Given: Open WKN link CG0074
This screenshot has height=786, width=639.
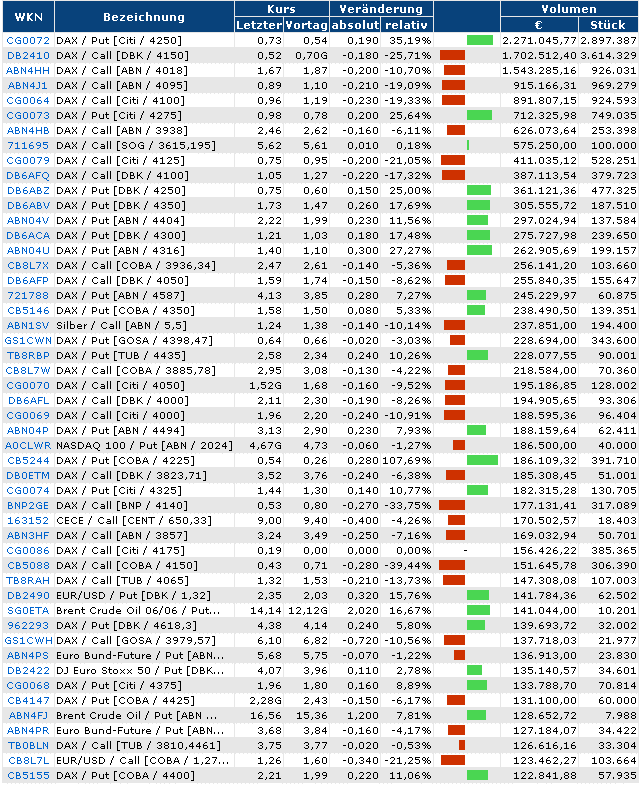Looking at the screenshot, I should click(28, 491).
